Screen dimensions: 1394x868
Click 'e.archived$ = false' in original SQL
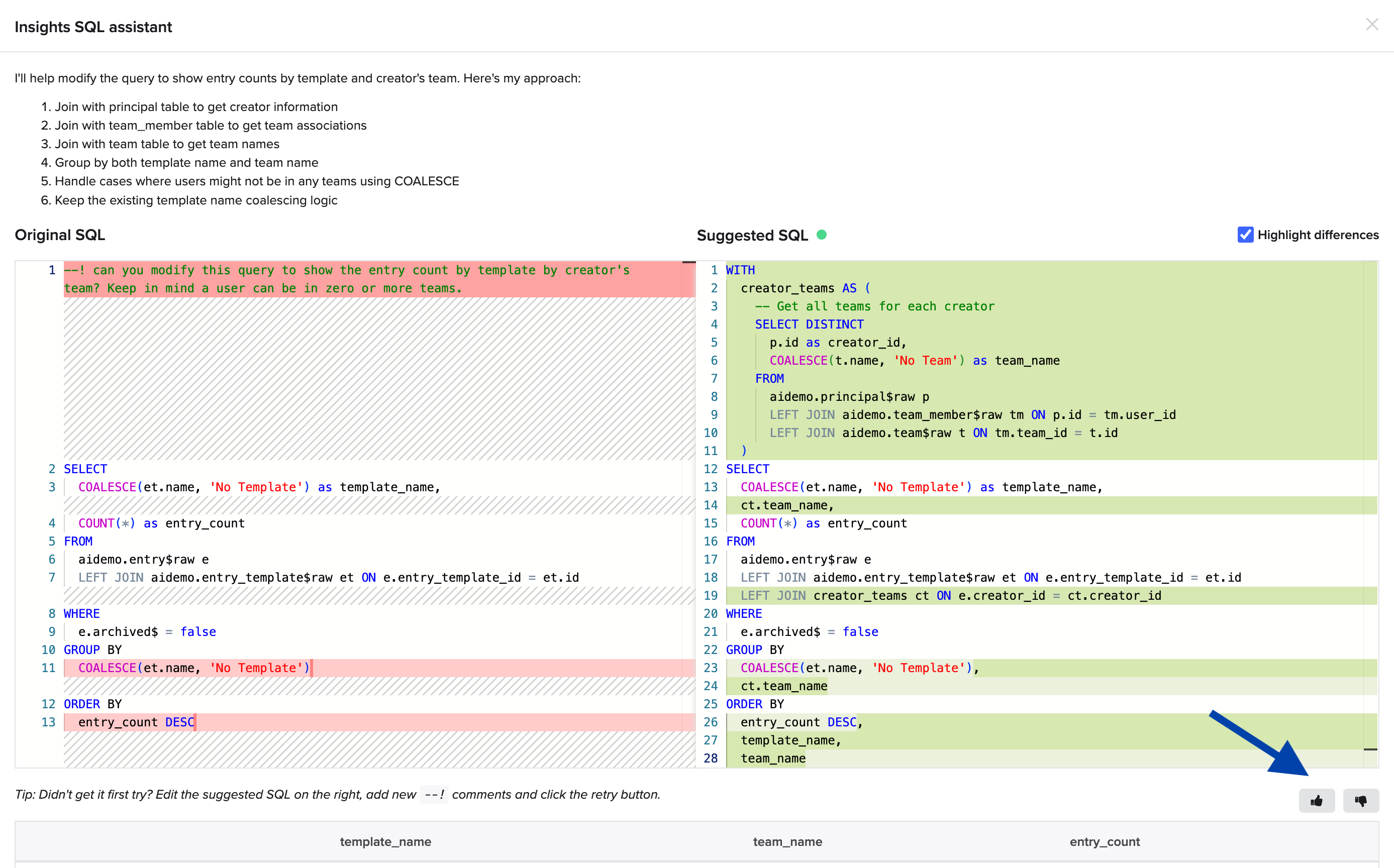[147, 631]
